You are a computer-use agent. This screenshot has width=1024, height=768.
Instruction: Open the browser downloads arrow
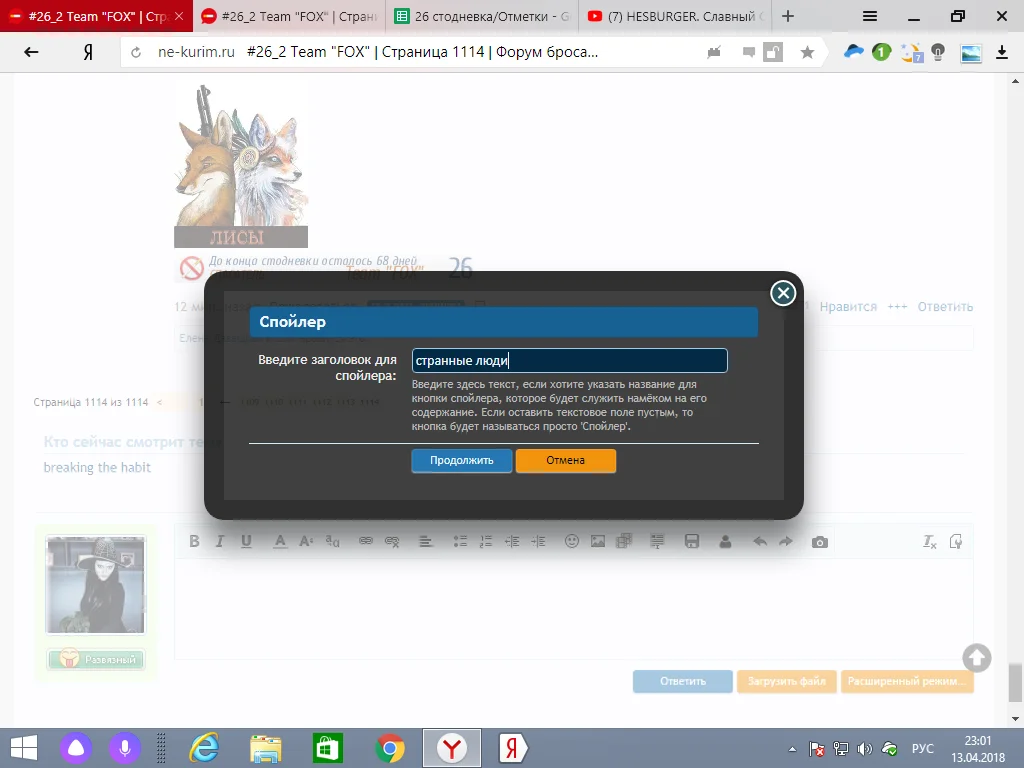click(x=1002, y=52)
